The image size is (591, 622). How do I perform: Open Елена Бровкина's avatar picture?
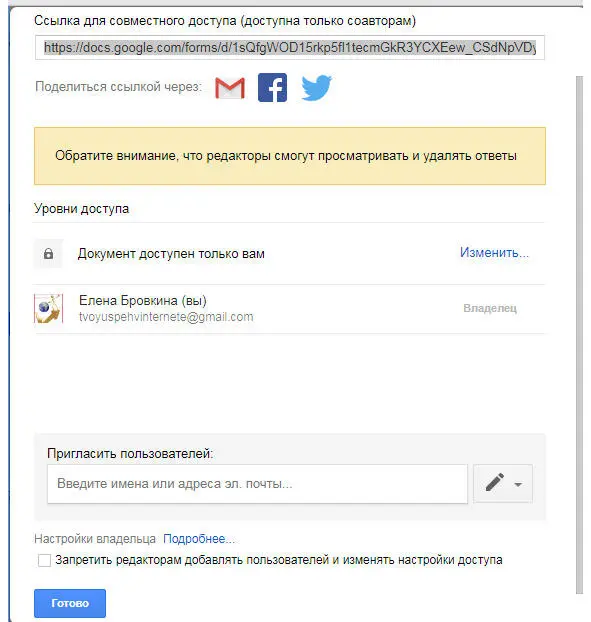click(48, 308)
